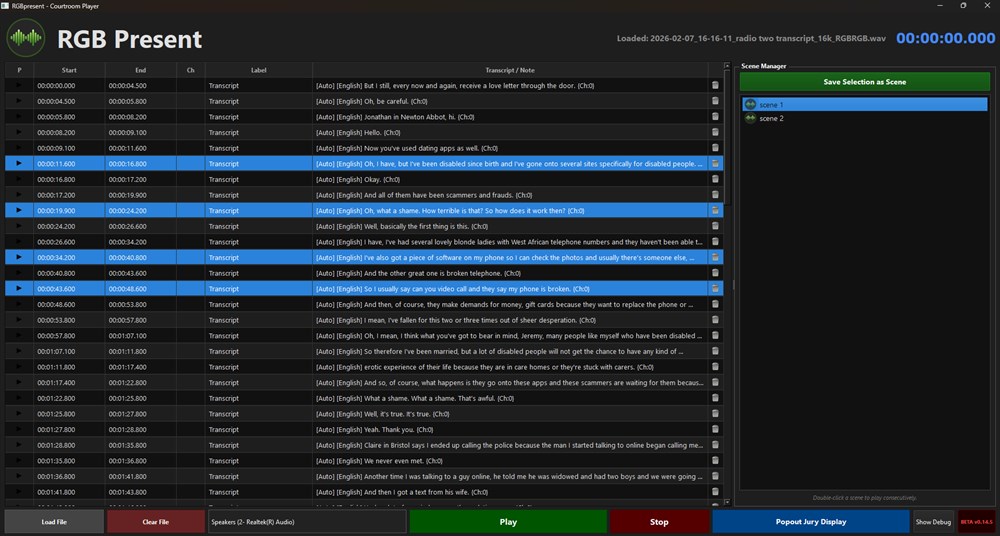
Task: Delete the 'Hello.' row via trash icon
Action: click(x=715, y=132)
